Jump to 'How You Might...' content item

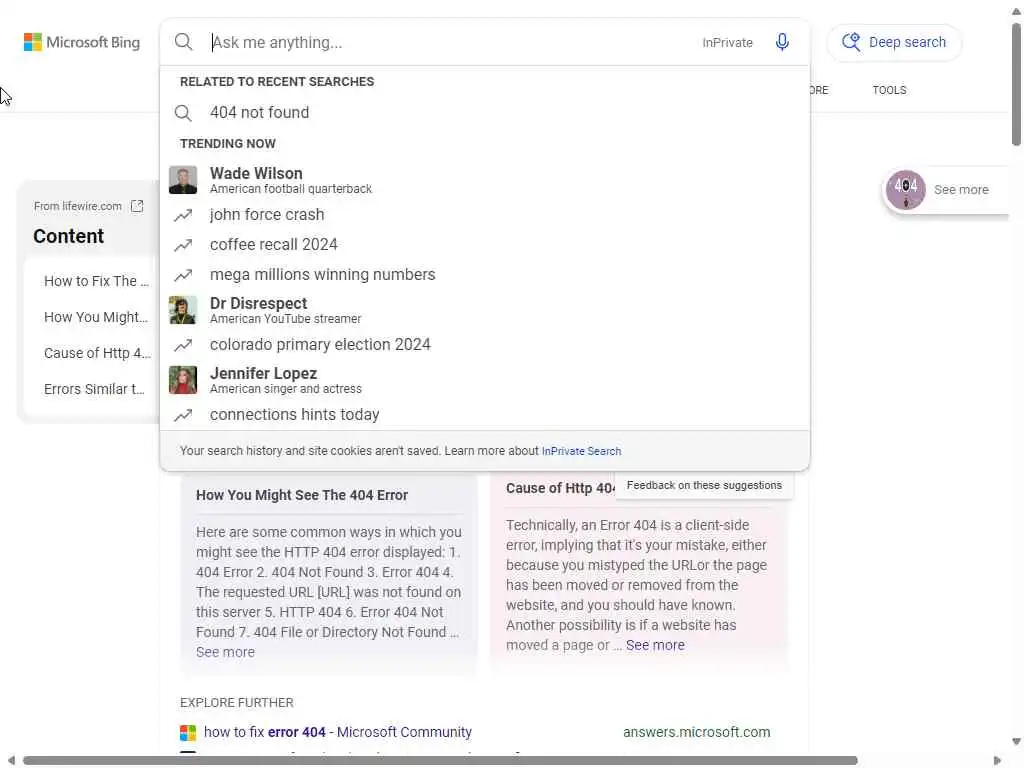click(96, 317)
